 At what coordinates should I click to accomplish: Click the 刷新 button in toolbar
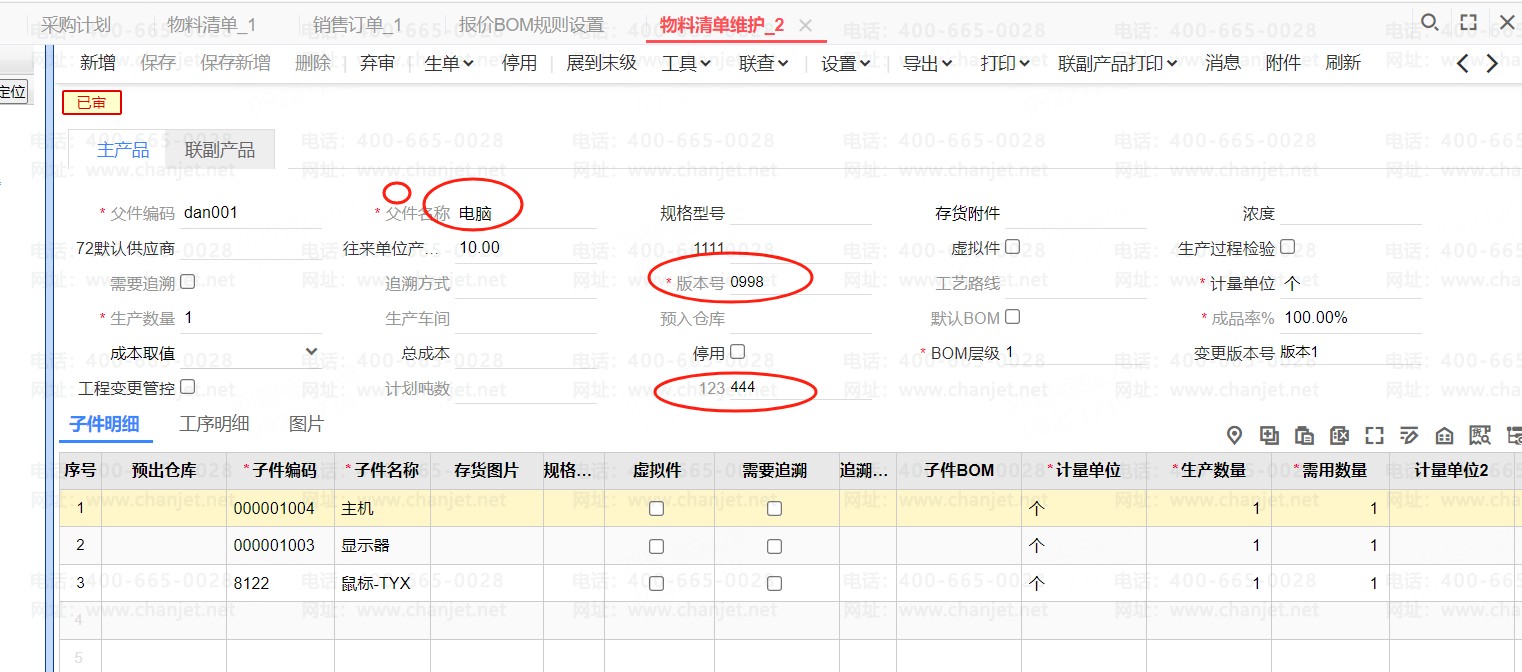(x=1343, y=63)
